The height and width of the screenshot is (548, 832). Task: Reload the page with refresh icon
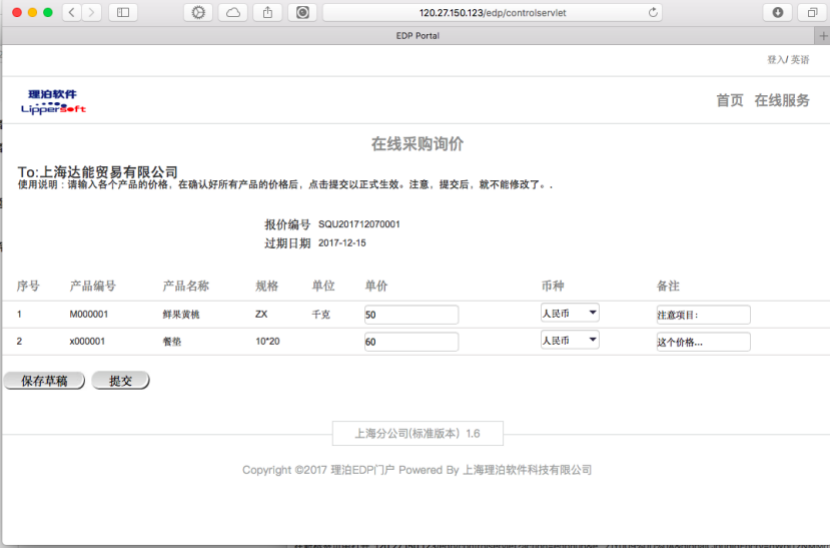654,12
